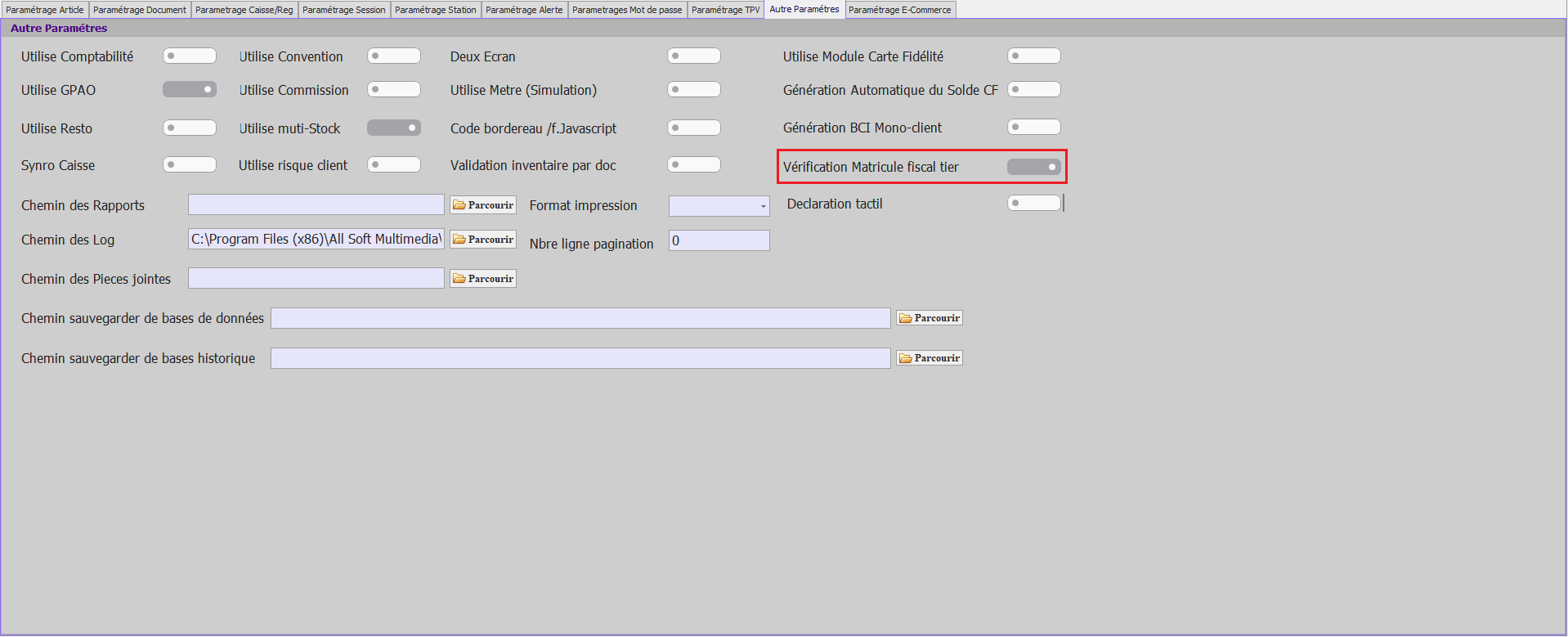Toggle the Utilise Convention switch
The width and height of the screenshot is (1568, 637).
click(394, 56)
